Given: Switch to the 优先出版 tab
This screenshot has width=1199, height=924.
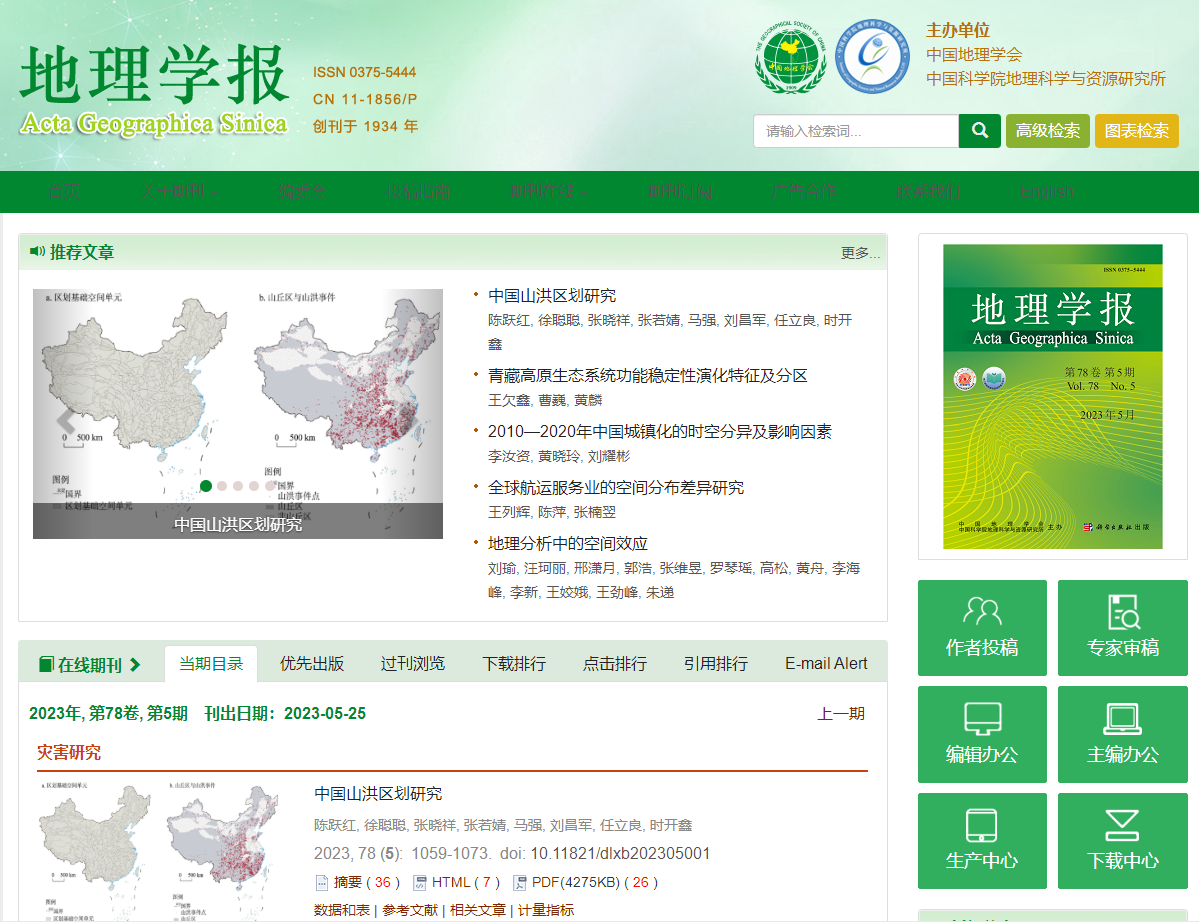Looking at the screenshot, I should coord(312,664).
